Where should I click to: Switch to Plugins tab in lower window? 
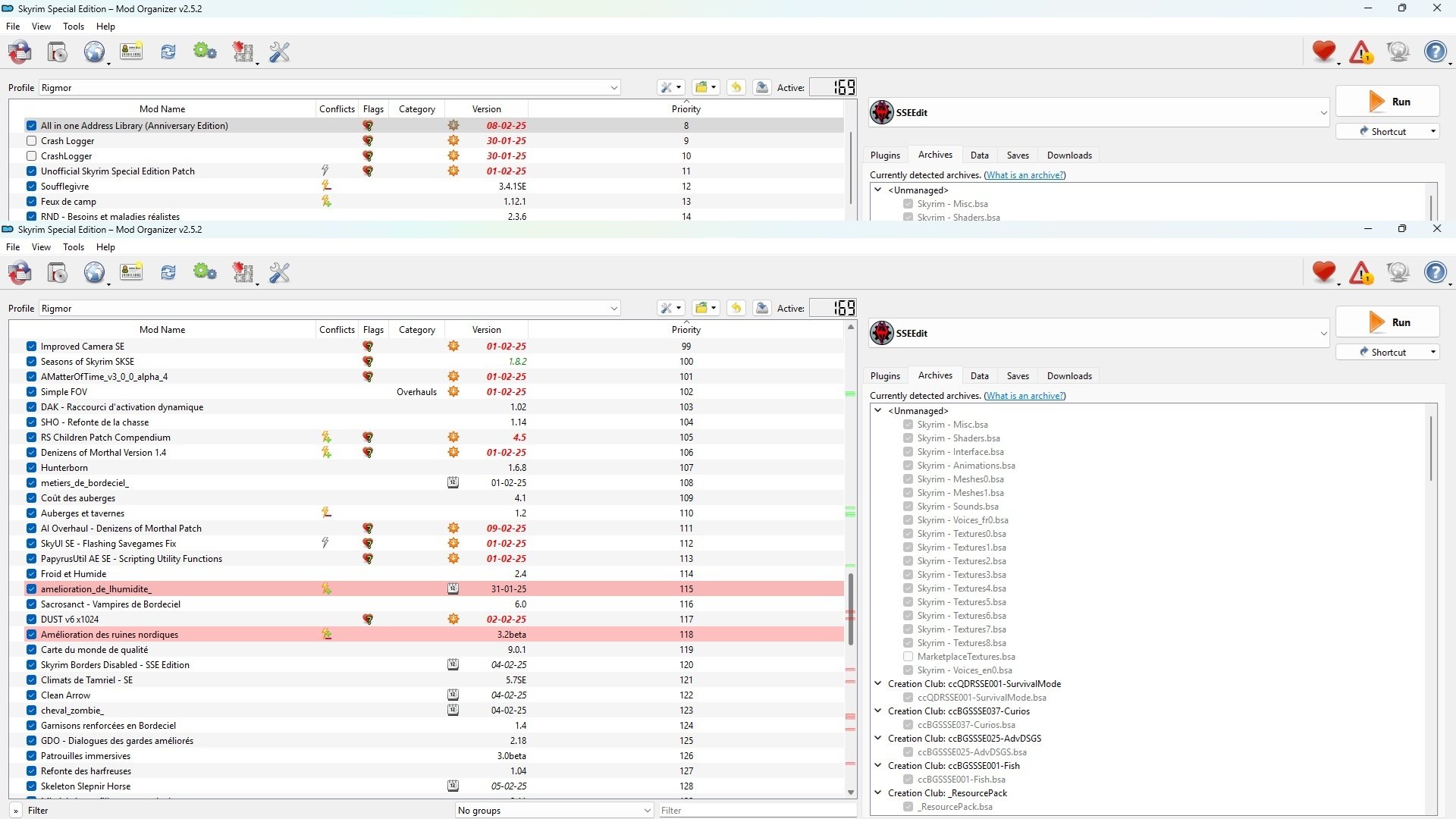[x=885, y=375]
